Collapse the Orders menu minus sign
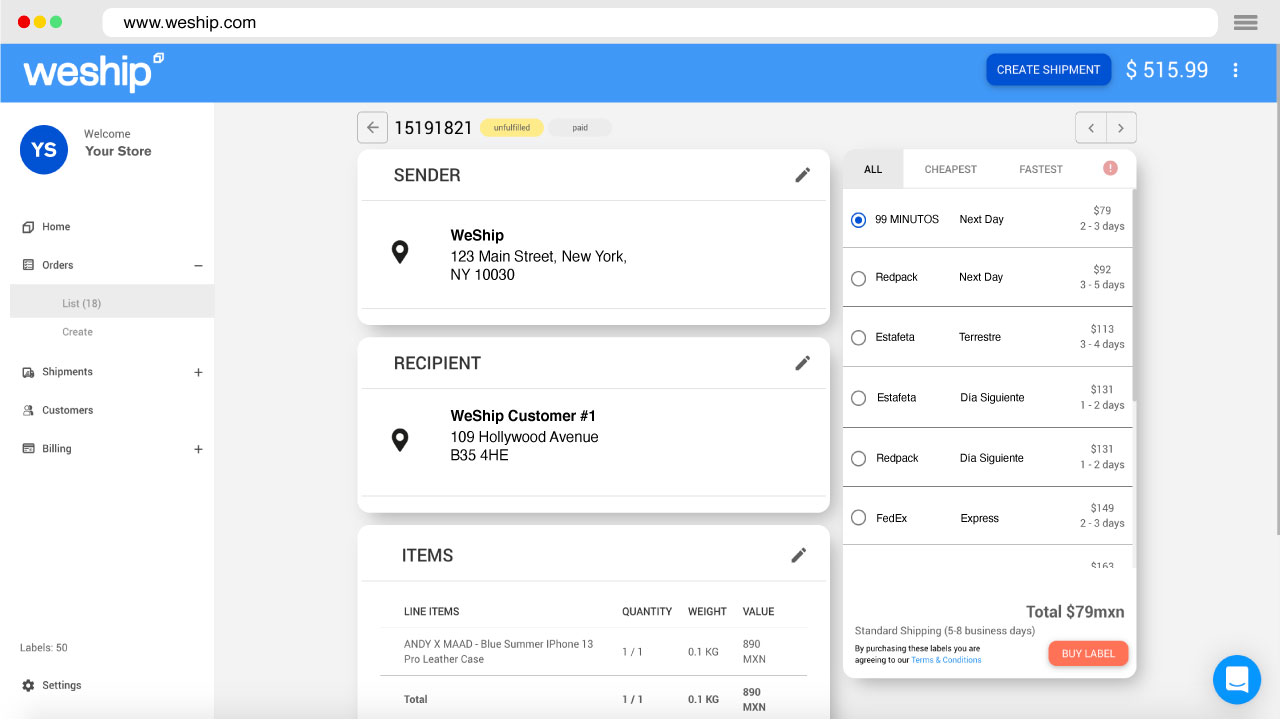1280x720 pixels. tap(198, 266)
